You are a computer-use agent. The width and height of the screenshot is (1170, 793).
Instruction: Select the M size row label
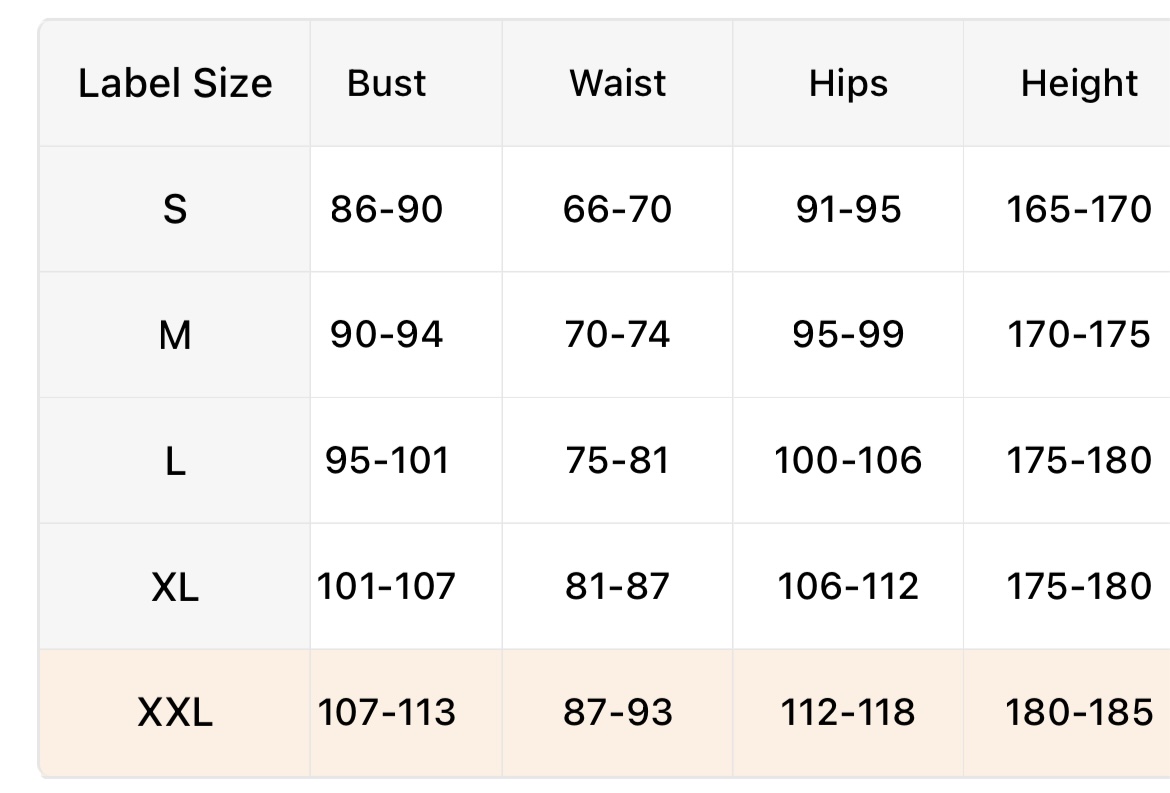tap(175, 335)
